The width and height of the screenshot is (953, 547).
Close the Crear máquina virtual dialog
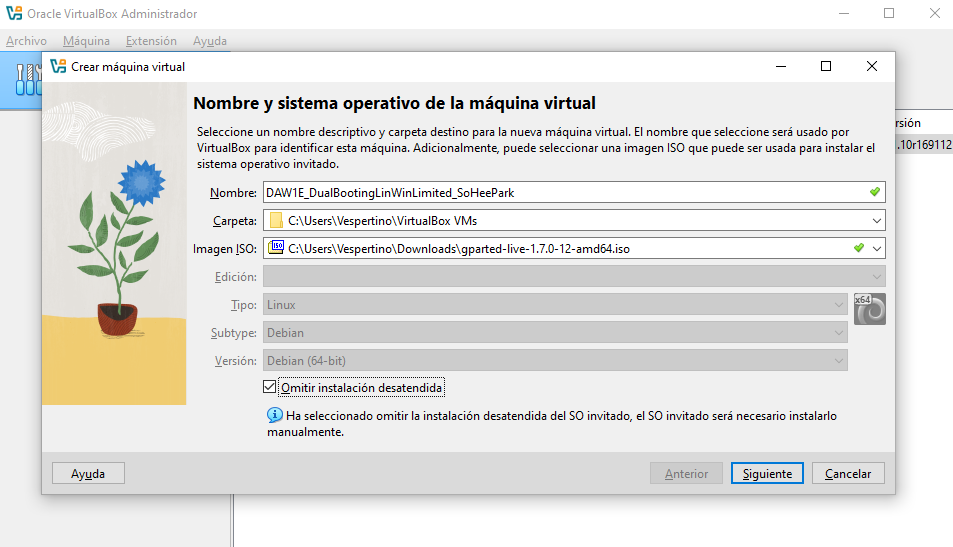872,66
